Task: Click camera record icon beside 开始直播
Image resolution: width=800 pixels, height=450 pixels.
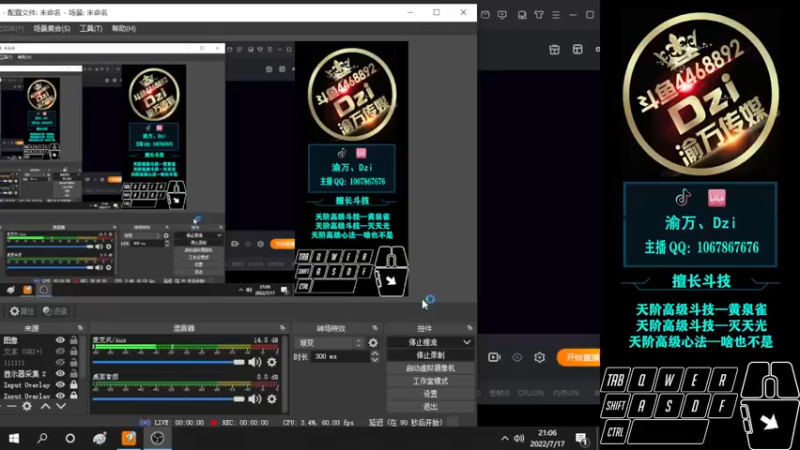Action: click(494, 357)
